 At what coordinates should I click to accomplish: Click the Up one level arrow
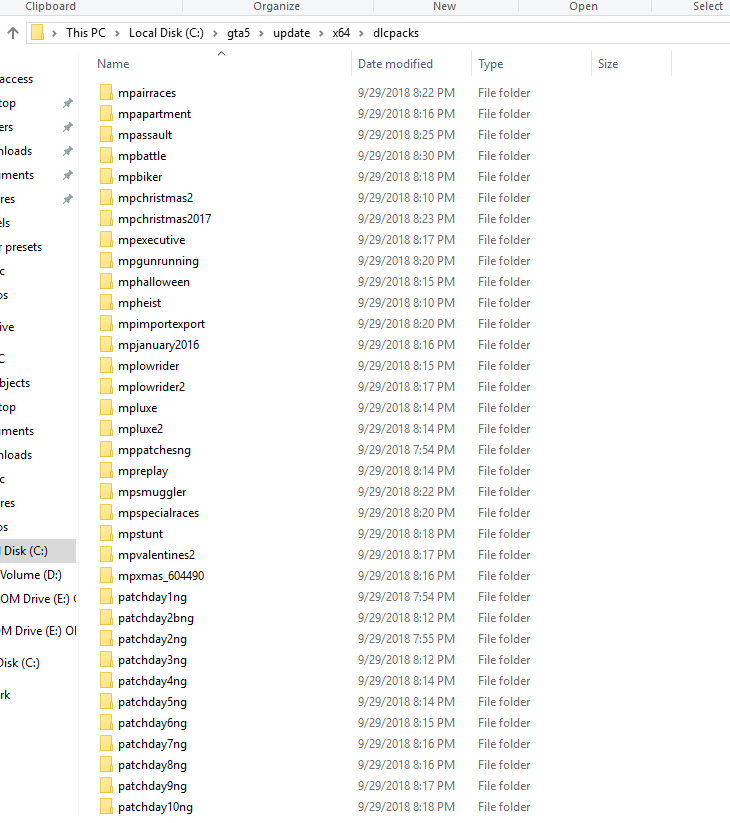(13, 33)
